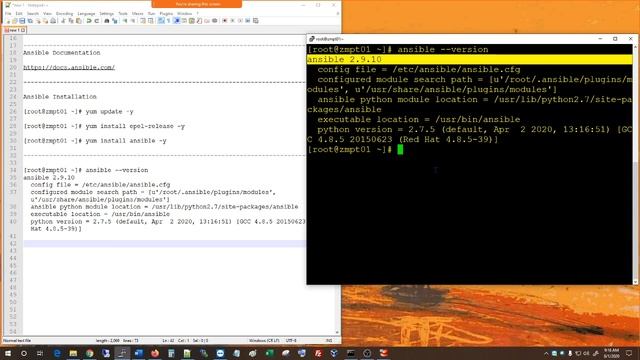Open the Function List panel
This screenshot has width=640, height=360.
tap(199, 21)
